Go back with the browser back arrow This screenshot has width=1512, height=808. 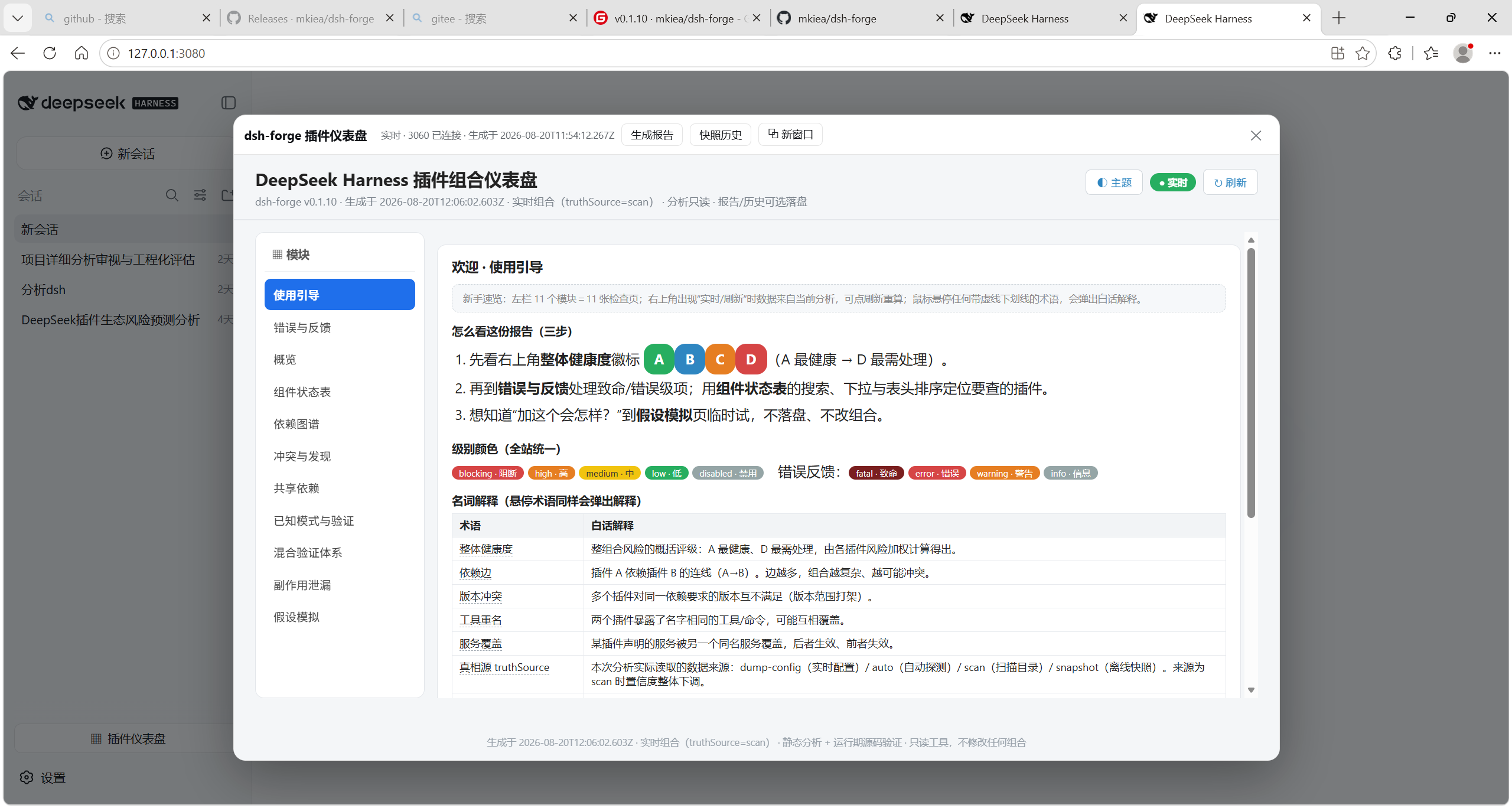click(x=18, y=53)
